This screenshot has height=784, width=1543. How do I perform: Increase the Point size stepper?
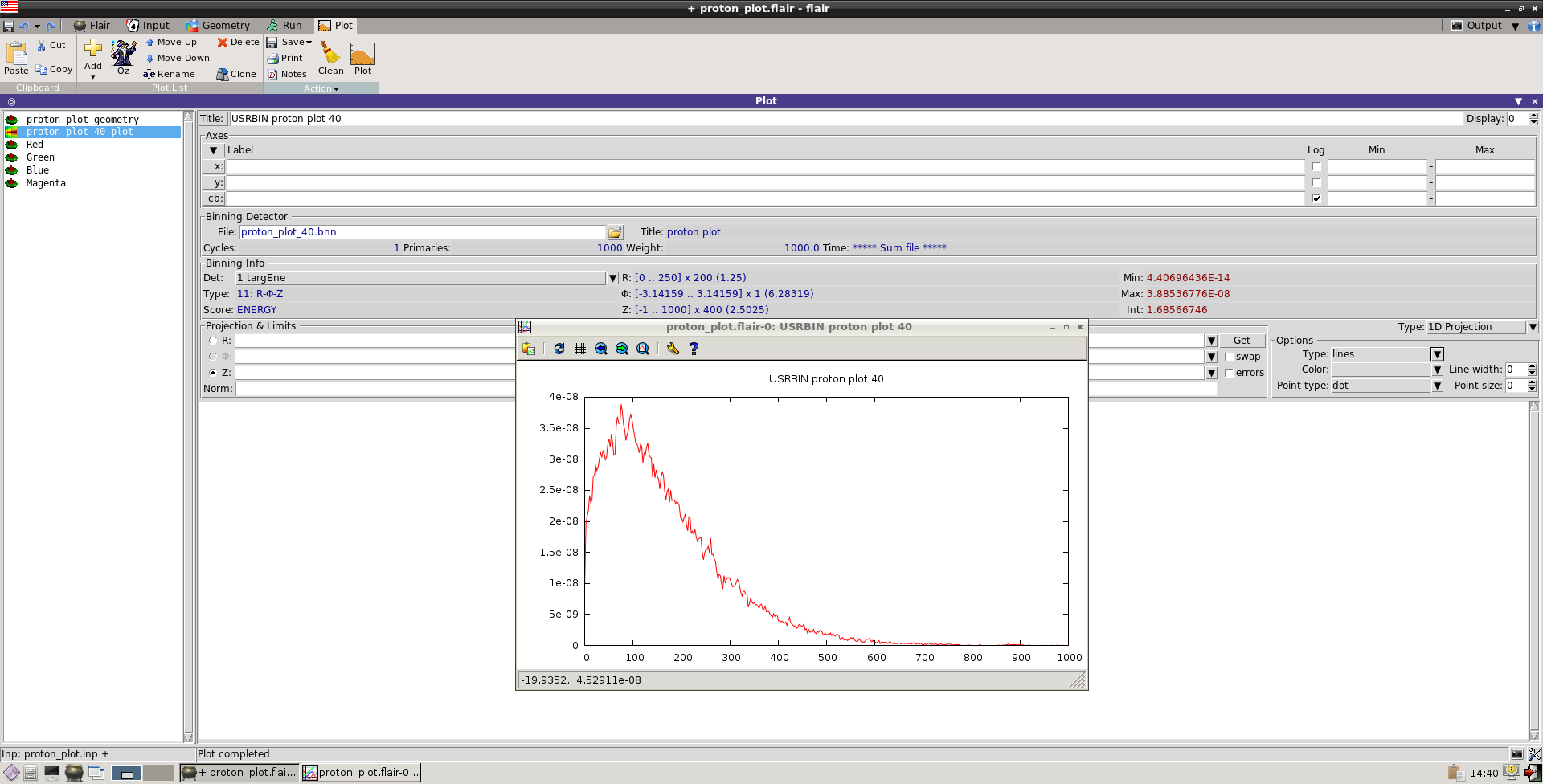click(x=1533, y=382)
